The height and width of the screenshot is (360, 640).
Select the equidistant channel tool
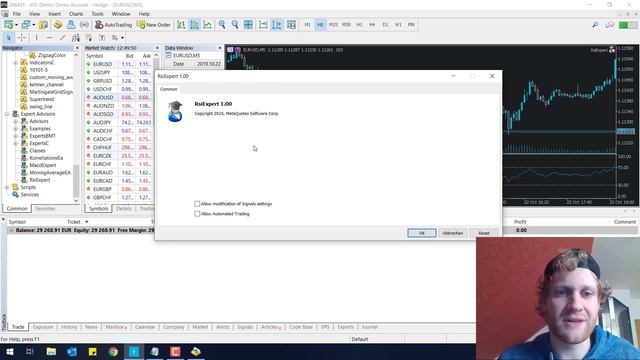coord(76,38)
